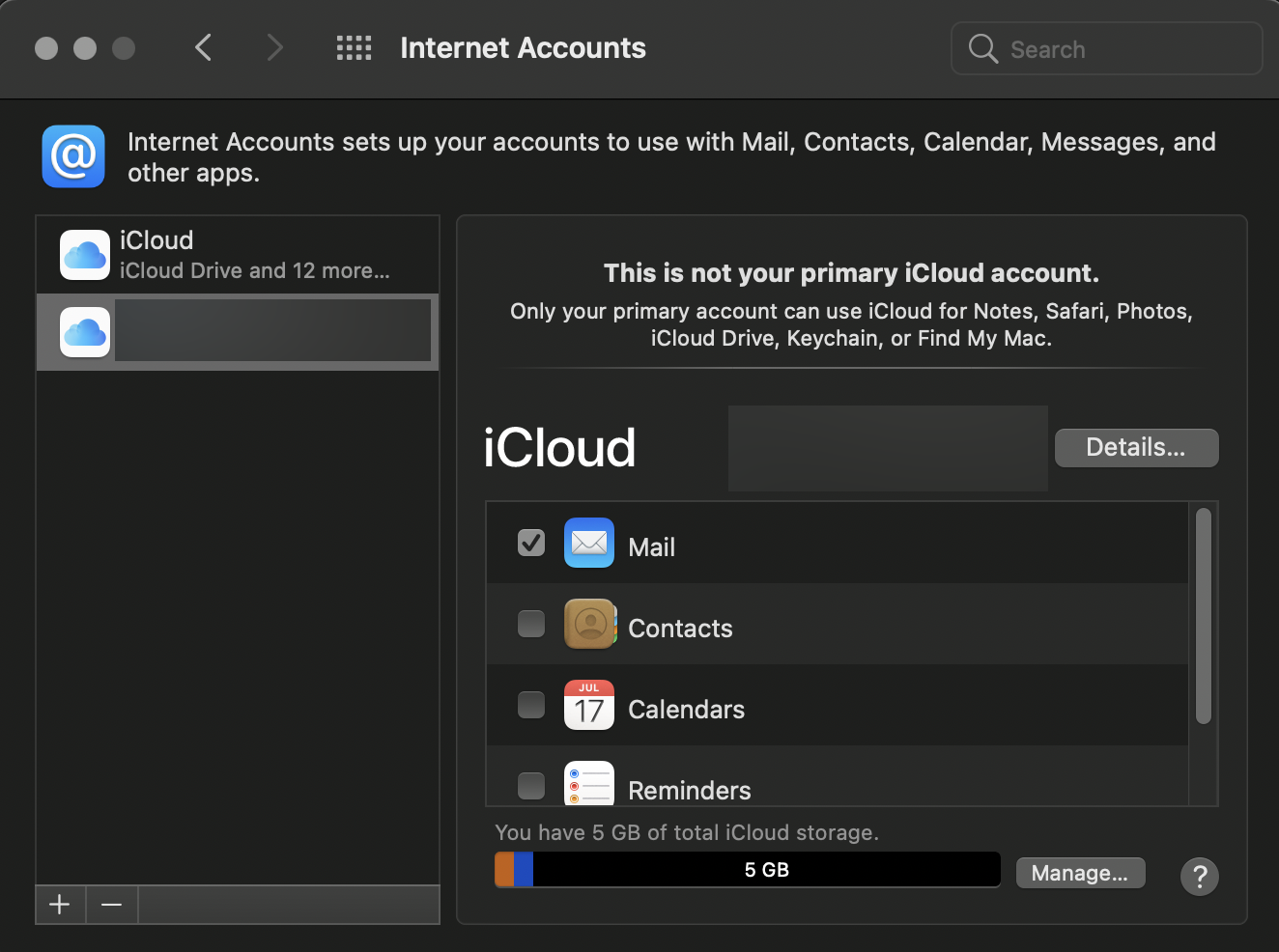Image resolution: width=1279 pixels, height=952 pixels.
Task: Open the Manage... storage button
Action: click(1080, 873)
